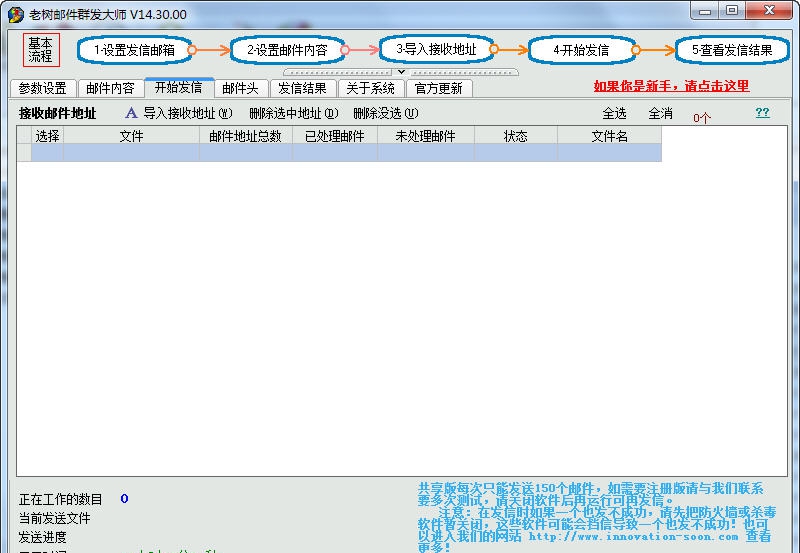Switch to 参数设置 tab

coord(43,88)
